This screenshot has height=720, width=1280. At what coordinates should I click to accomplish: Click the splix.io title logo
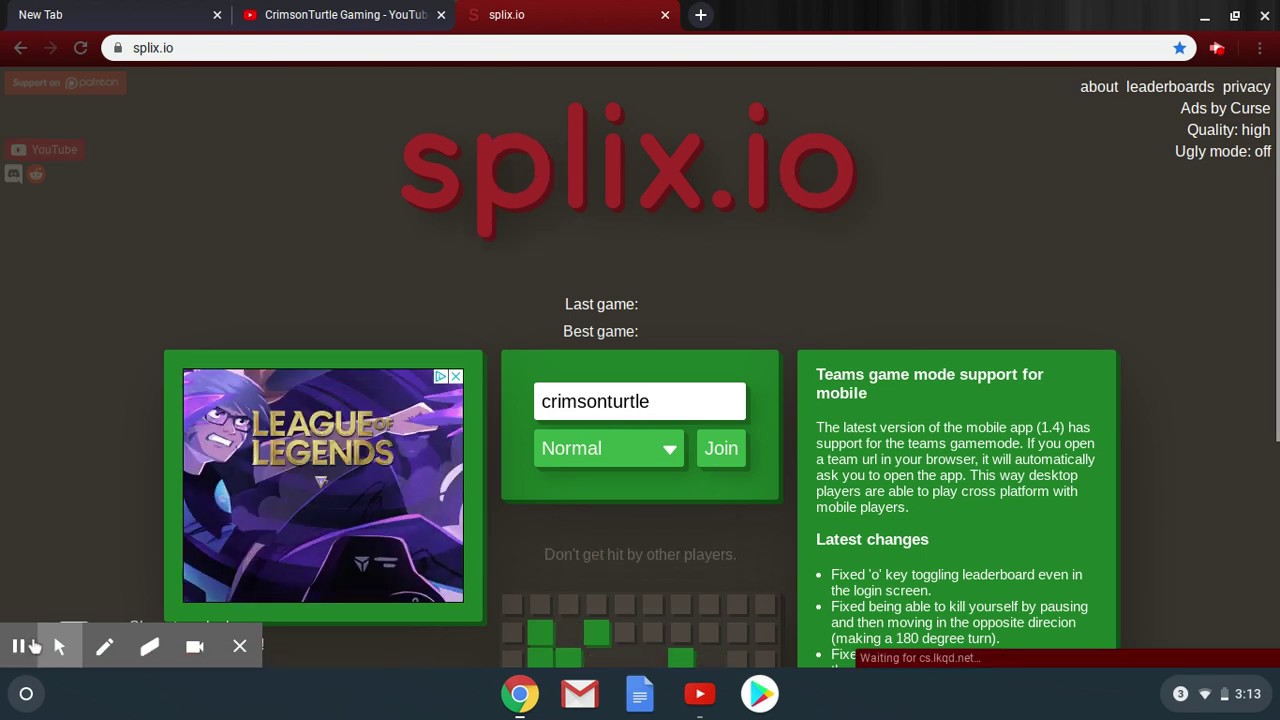628,170
